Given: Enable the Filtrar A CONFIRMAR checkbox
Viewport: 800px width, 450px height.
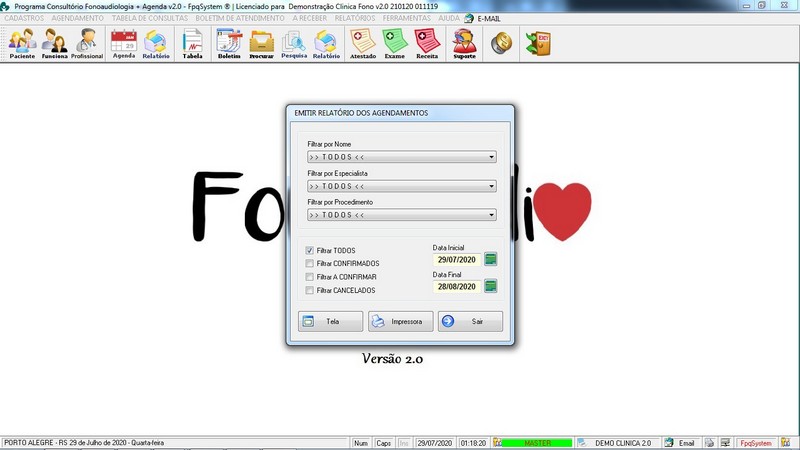Looking at the screenshot, I should click(x=309, y=277).
